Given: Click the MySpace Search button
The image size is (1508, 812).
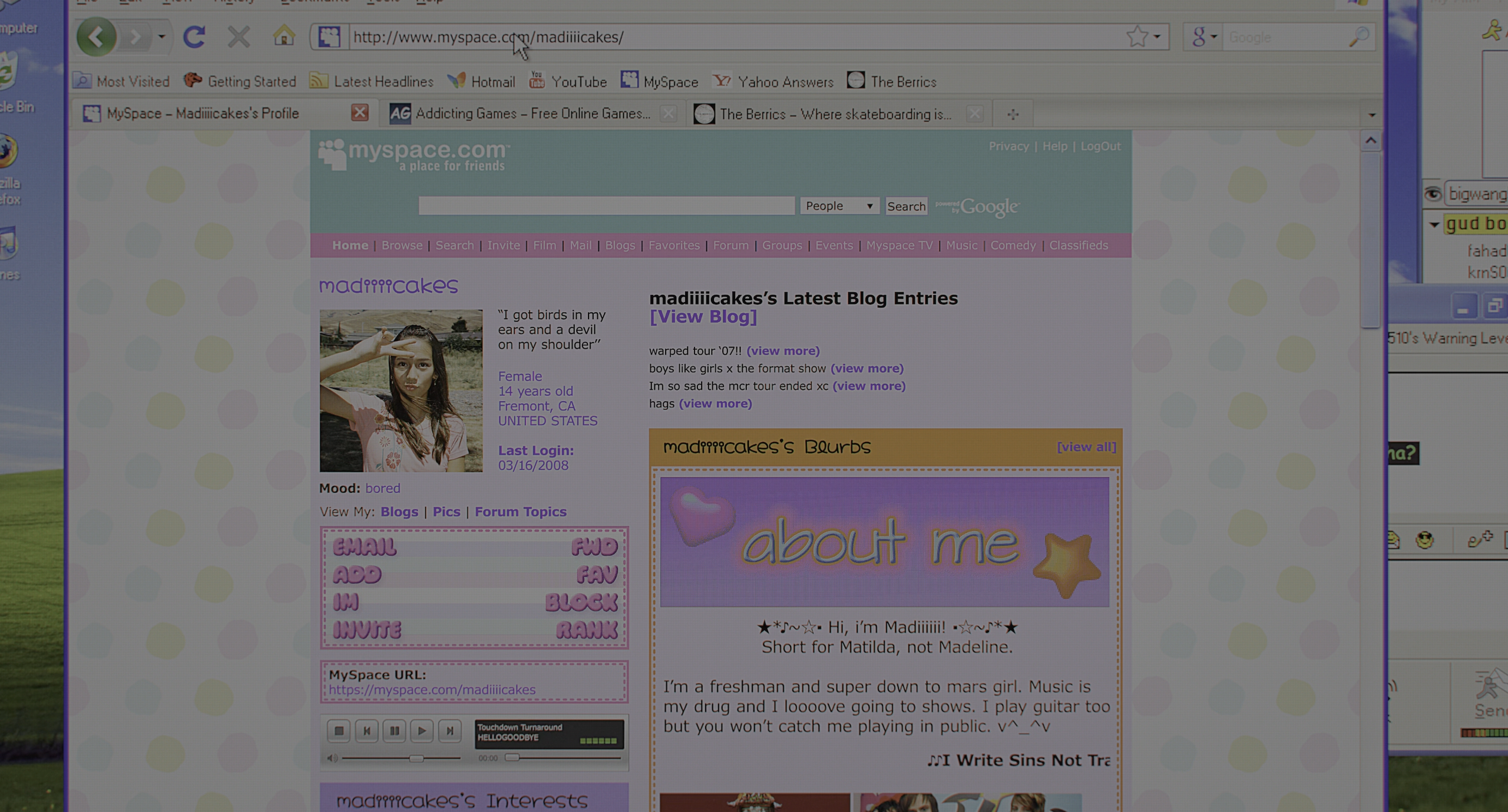Looking at the screenshot, I should point(906,206).
